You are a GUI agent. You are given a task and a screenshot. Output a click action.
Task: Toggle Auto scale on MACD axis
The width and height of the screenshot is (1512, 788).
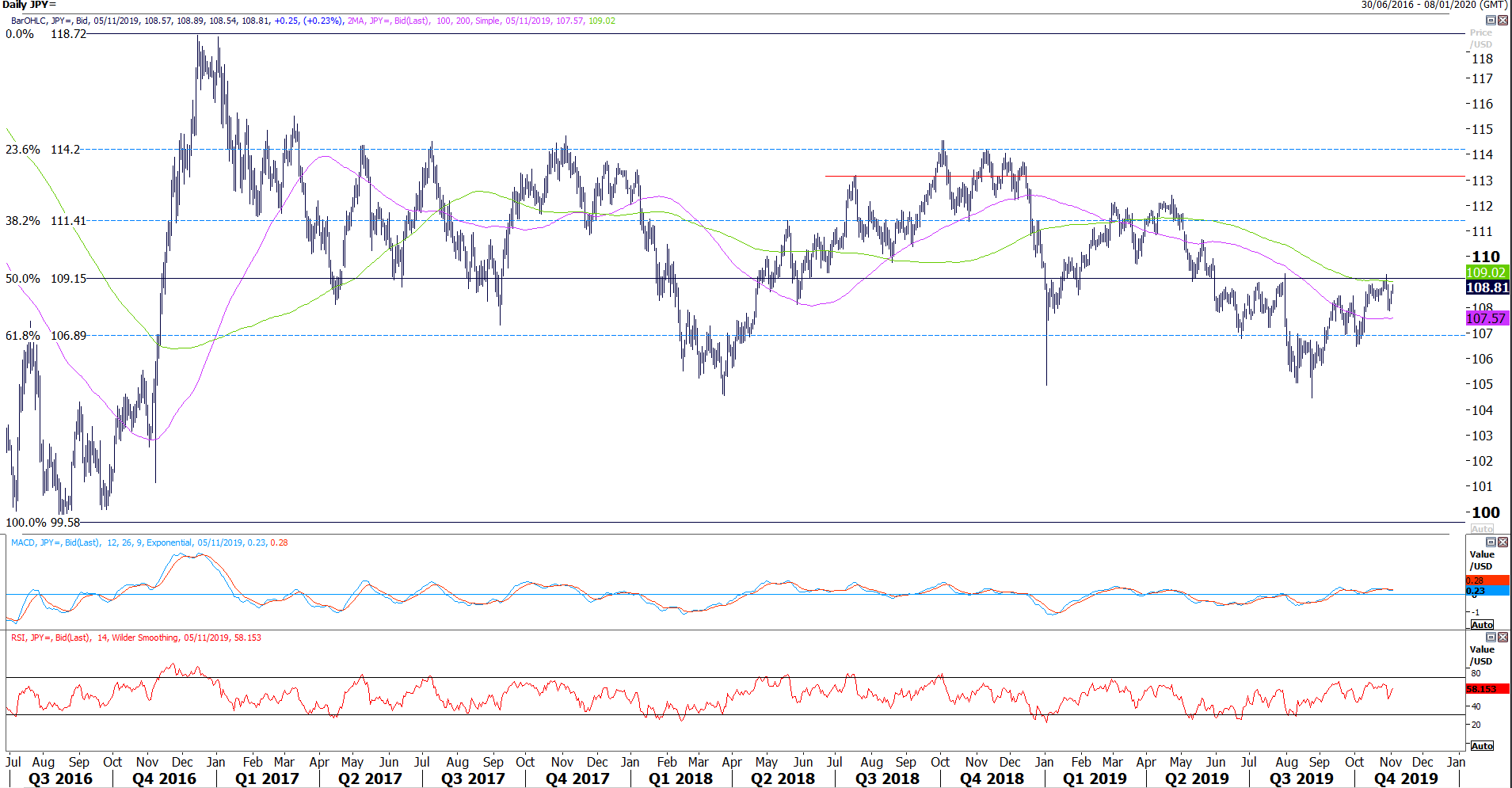[x=1482, y=625]
